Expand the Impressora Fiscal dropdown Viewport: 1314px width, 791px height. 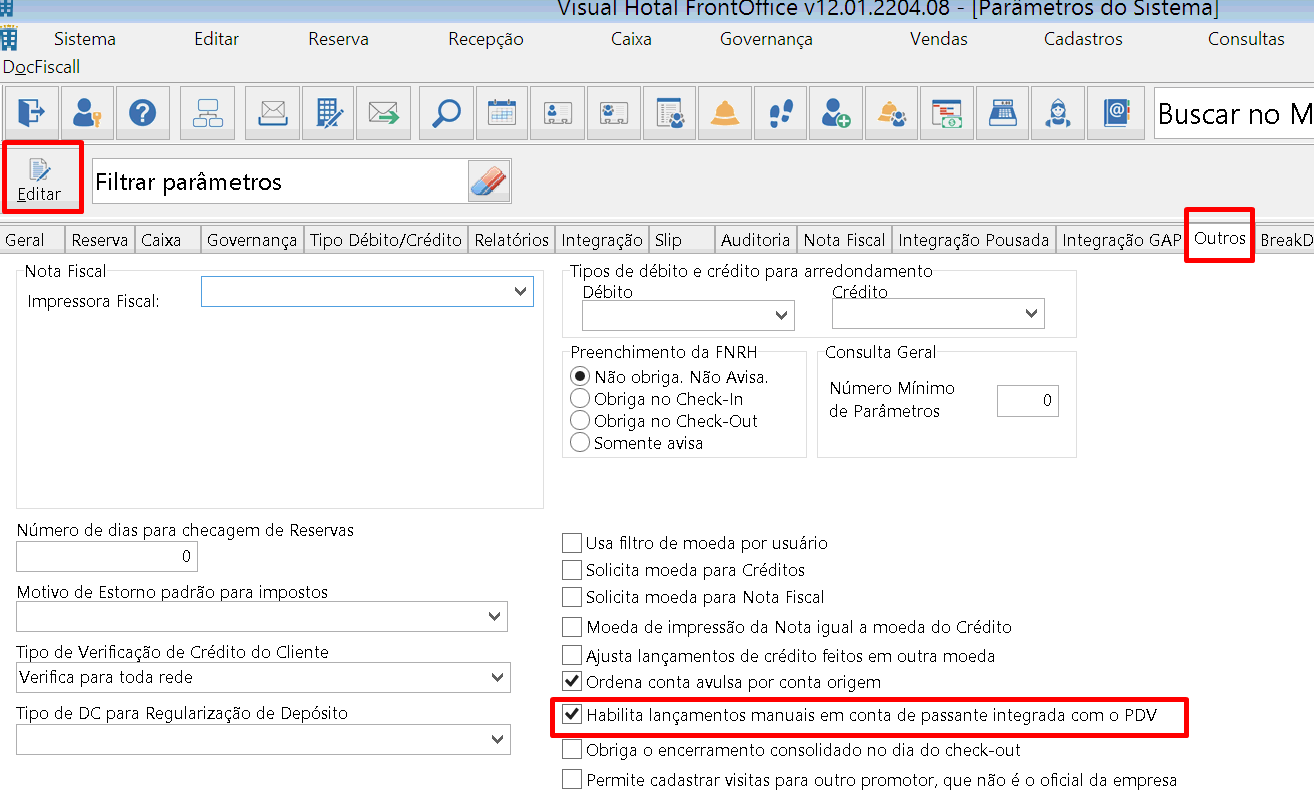point(520,291)
